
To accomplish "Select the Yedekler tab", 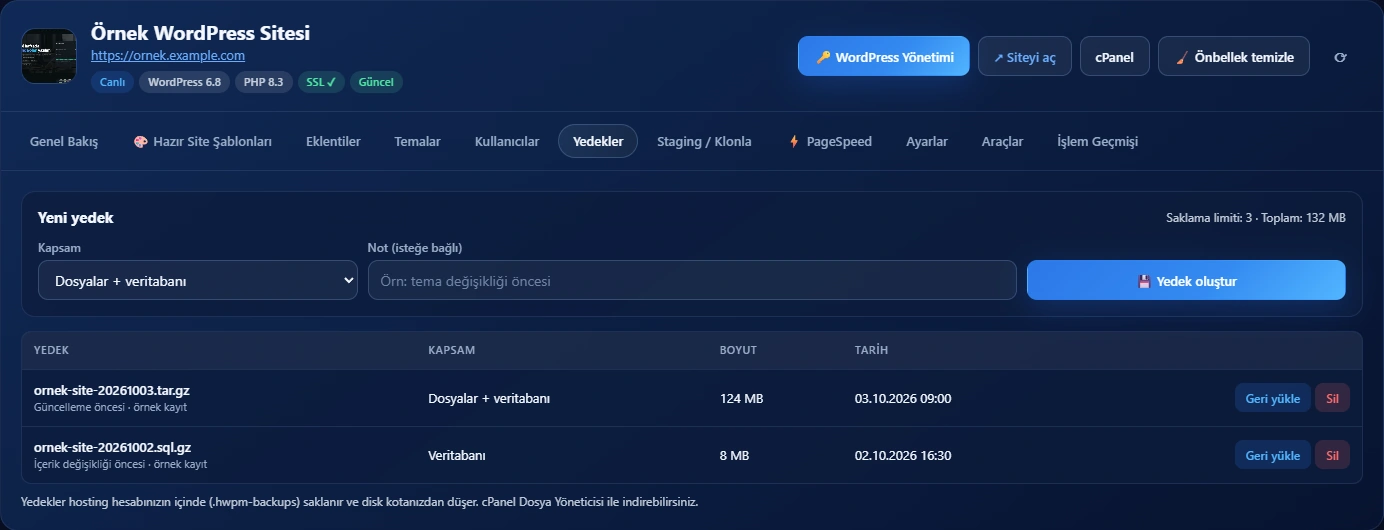I will (x=598, y=142).
